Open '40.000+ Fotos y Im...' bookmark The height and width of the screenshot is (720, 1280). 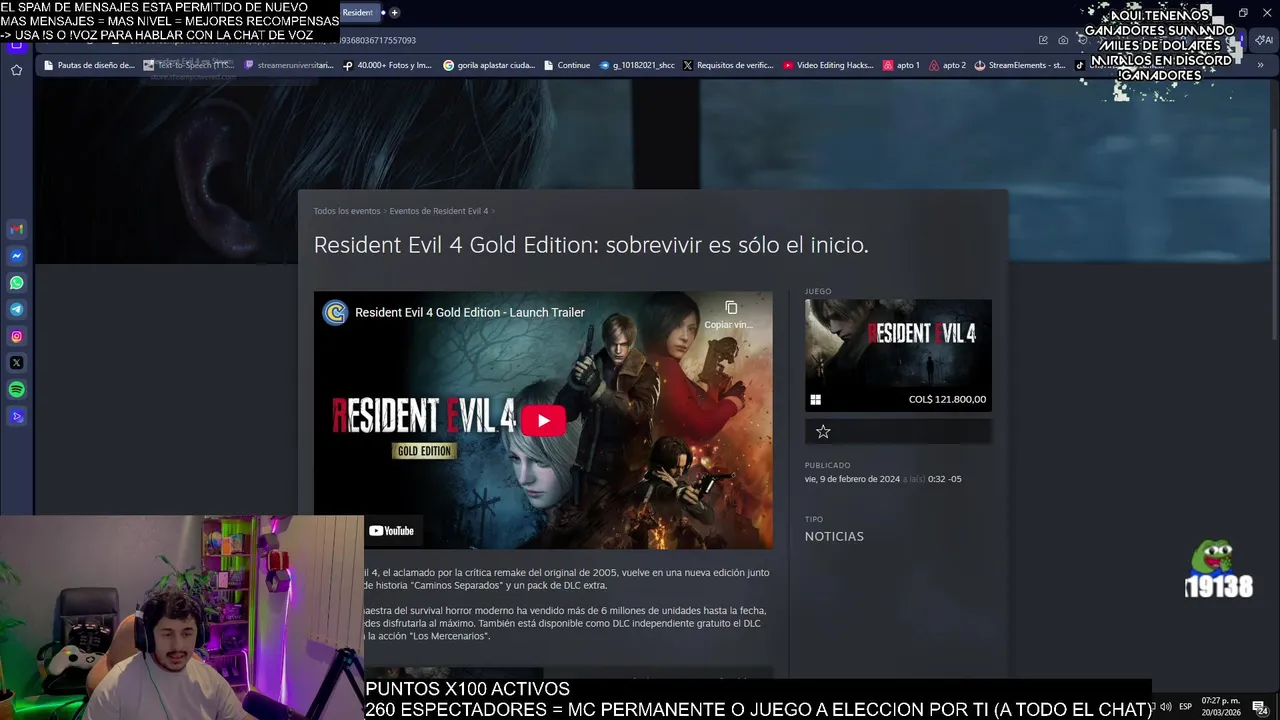coord(387,65)
